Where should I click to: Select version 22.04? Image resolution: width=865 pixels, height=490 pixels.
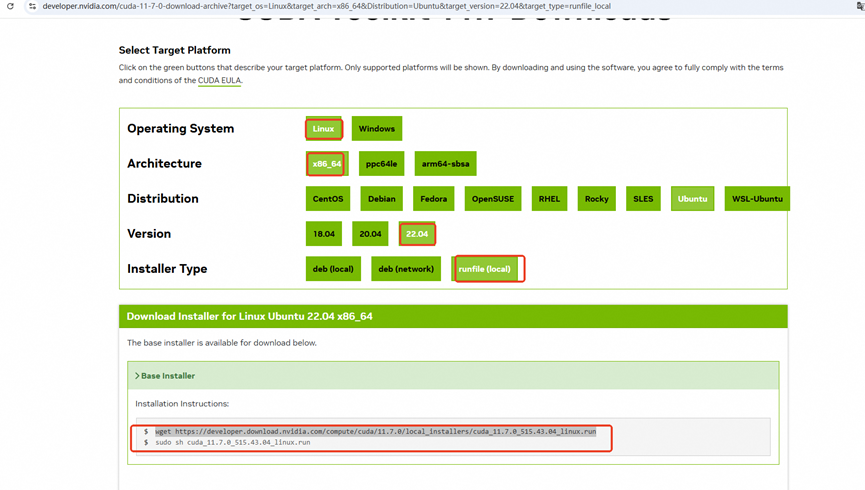coord(417,234)
